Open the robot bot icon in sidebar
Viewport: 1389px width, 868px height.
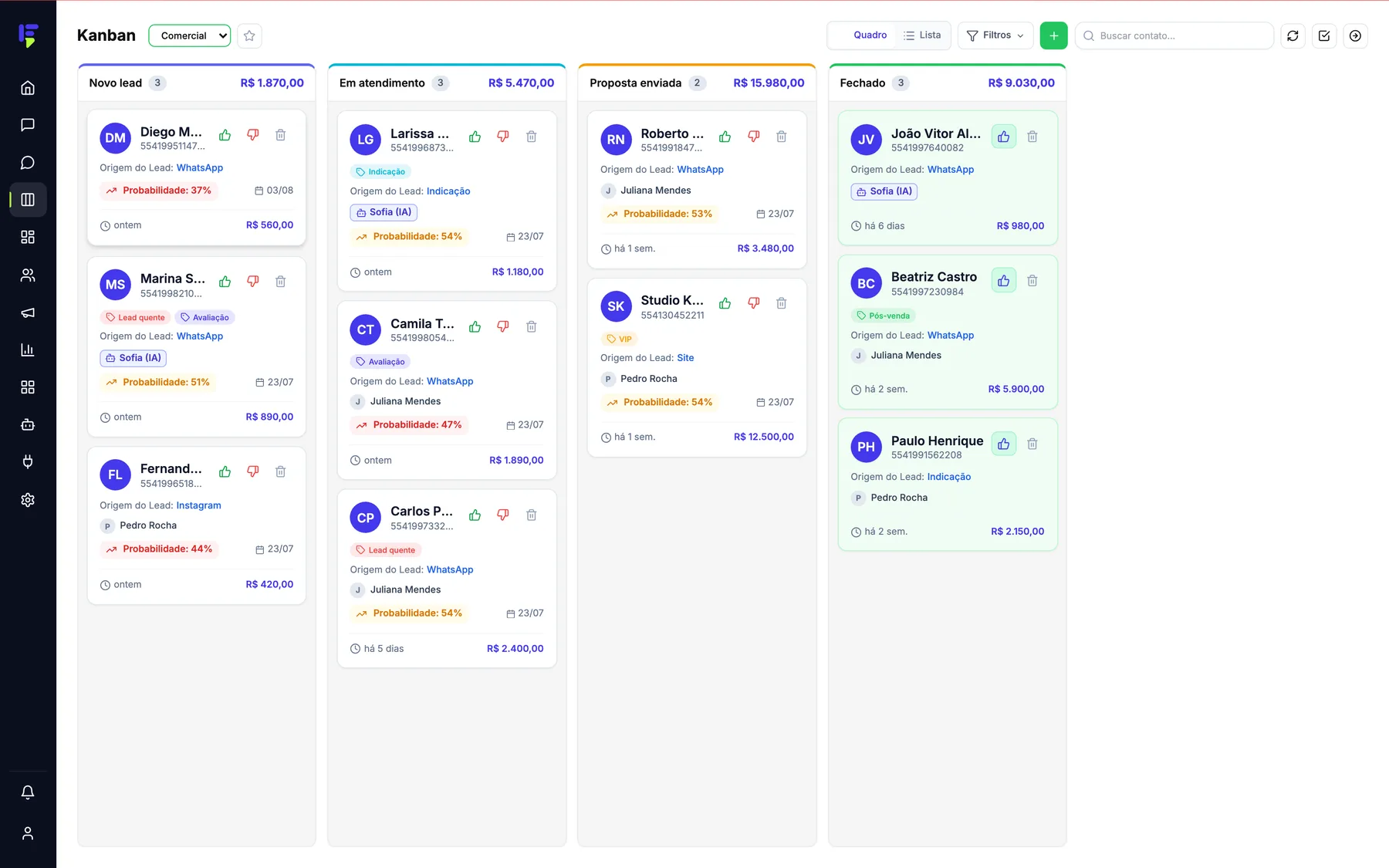(x=28, y=424)
